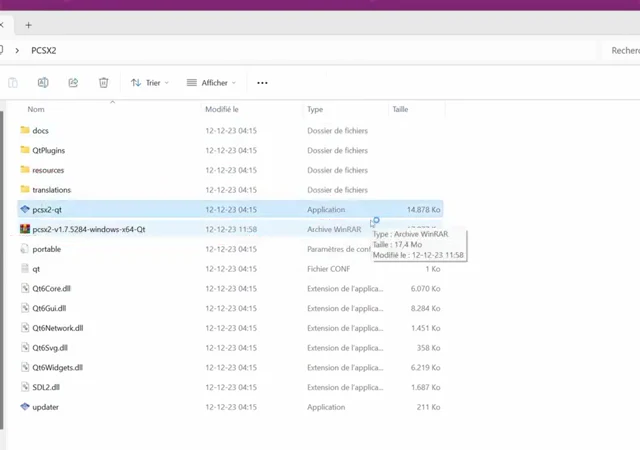This screenshot has width=640, height=450.
Task: Expand the breadcrumb chevron before PCSX2
Action: pyautogui.click(x=17, y=51)
